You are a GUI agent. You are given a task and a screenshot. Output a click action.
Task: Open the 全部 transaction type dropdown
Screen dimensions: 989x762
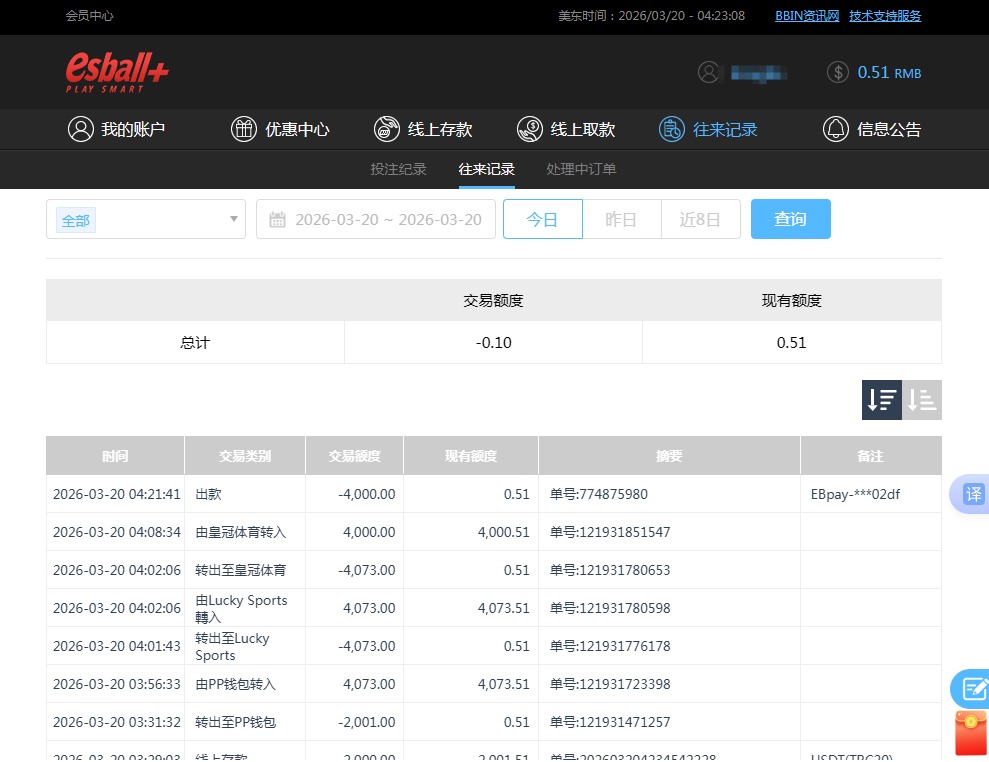[145, 219]
